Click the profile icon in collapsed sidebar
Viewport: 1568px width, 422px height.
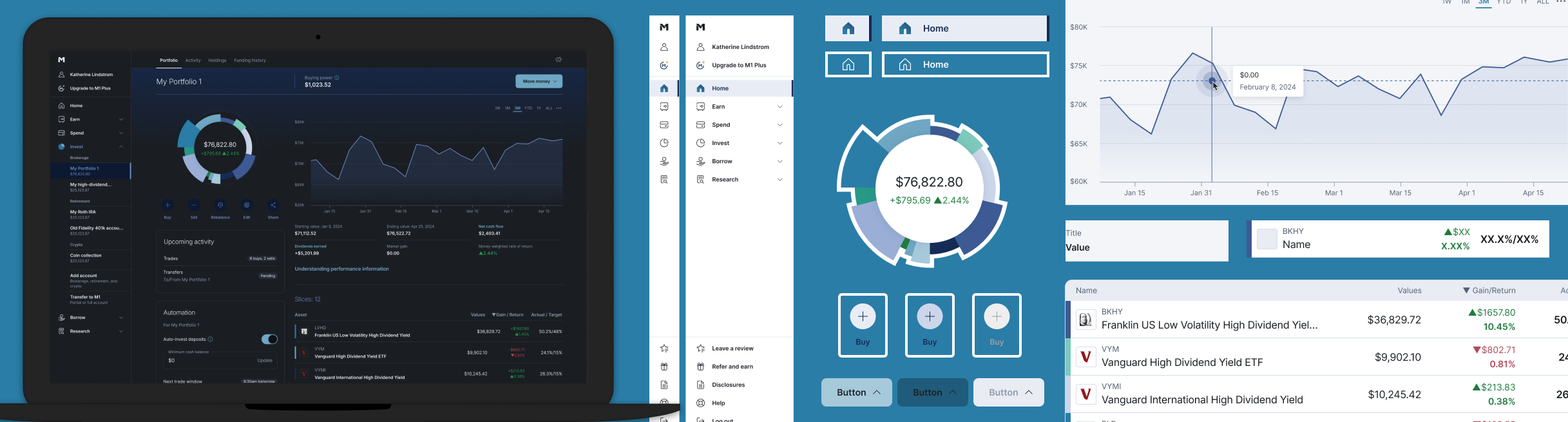click(664, 47)
